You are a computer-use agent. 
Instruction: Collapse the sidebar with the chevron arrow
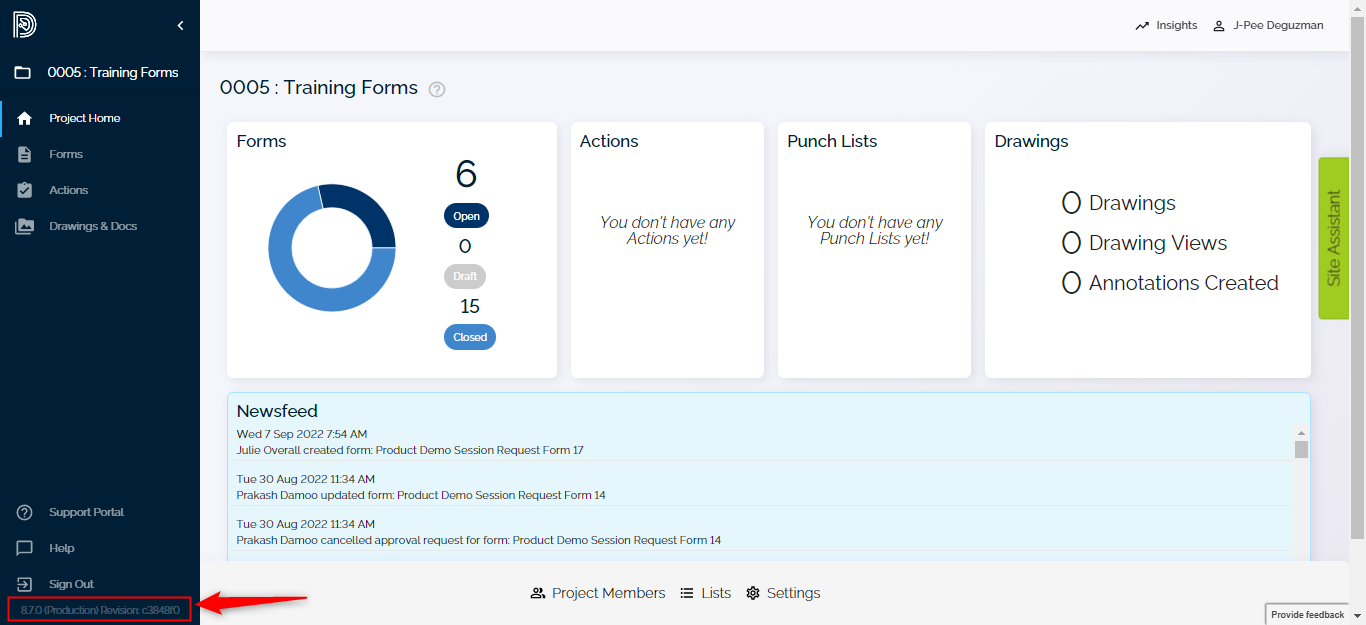[x=180, y=25]
